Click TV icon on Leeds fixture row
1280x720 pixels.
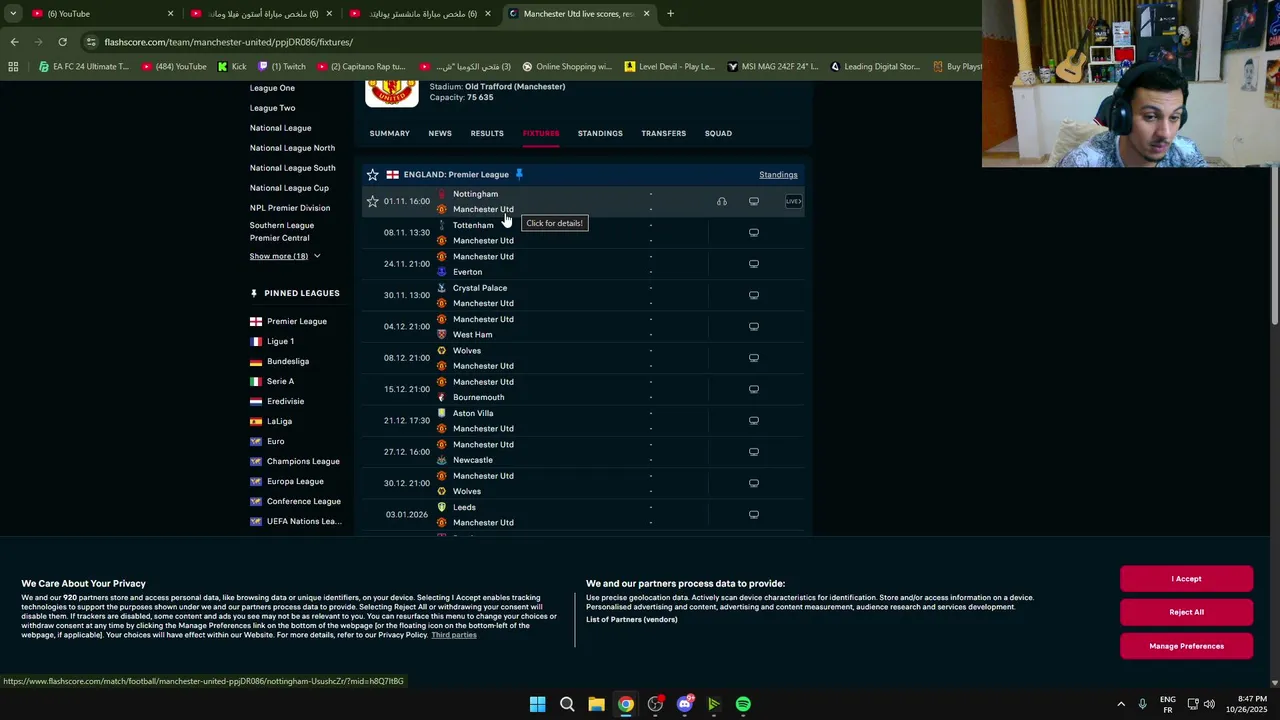(x=754, y=514)
